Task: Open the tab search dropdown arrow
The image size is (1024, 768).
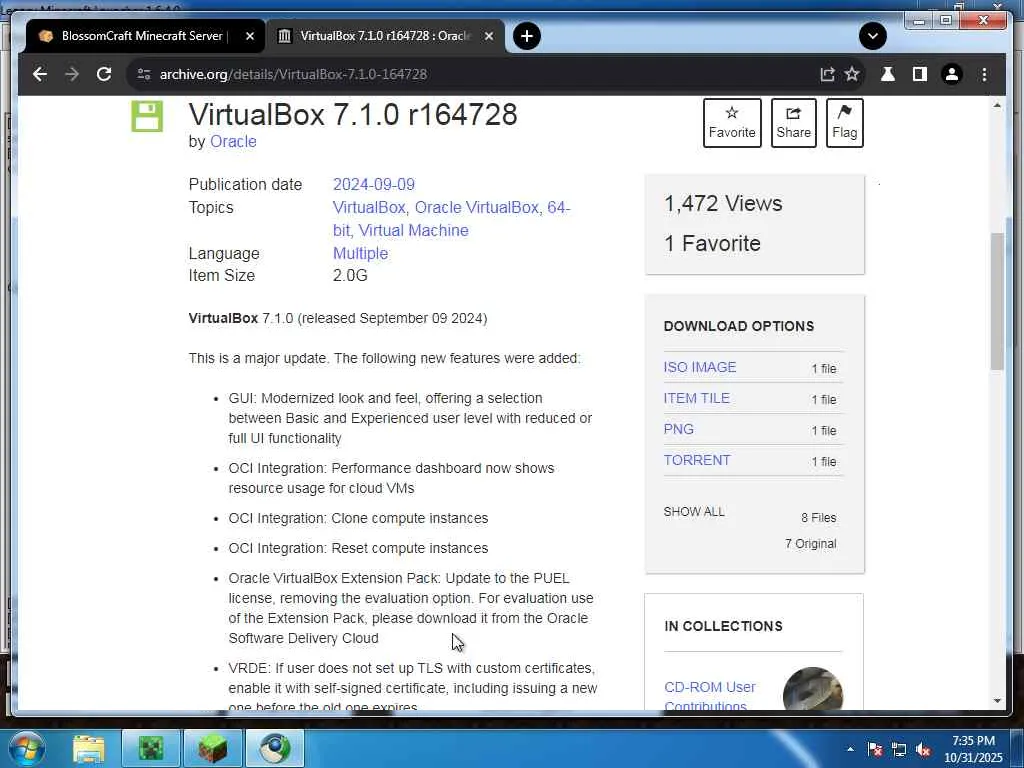Action: tap(873, 36)
